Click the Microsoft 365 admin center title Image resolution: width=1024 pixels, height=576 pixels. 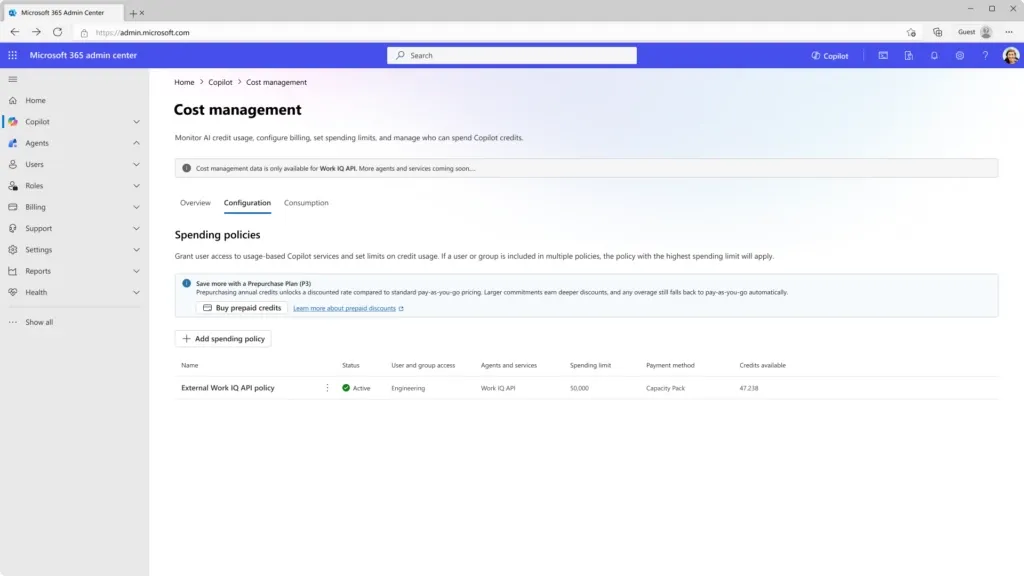[83, 56]
